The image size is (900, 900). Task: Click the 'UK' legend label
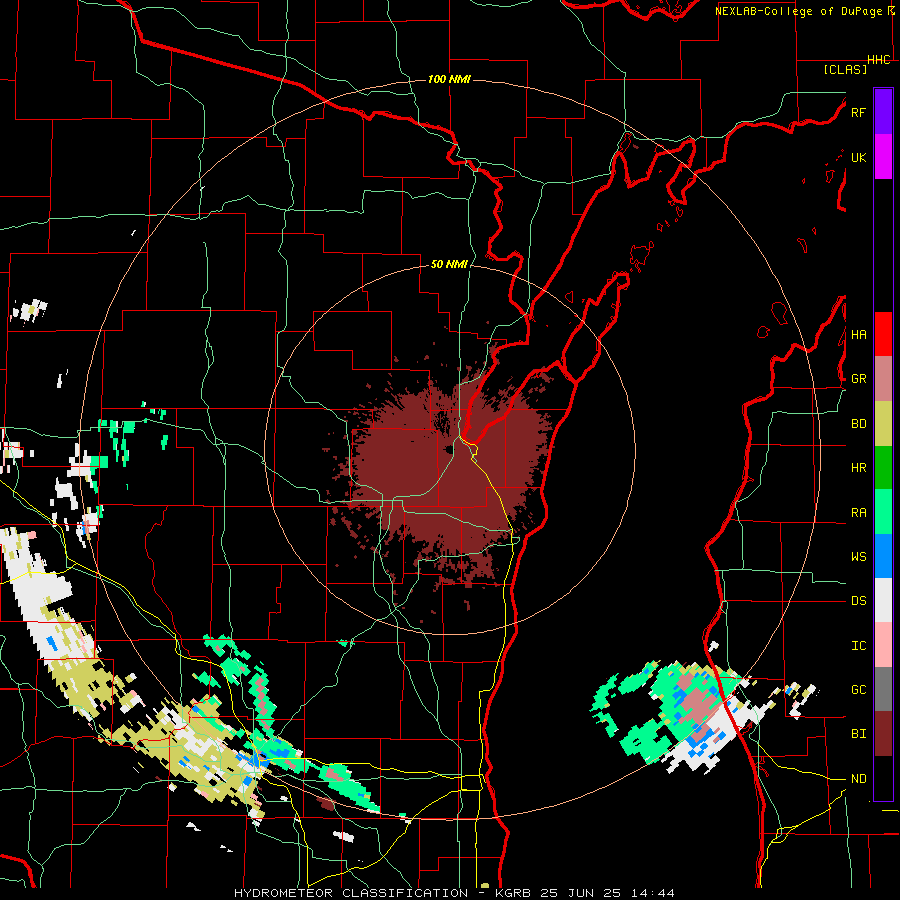858,157
